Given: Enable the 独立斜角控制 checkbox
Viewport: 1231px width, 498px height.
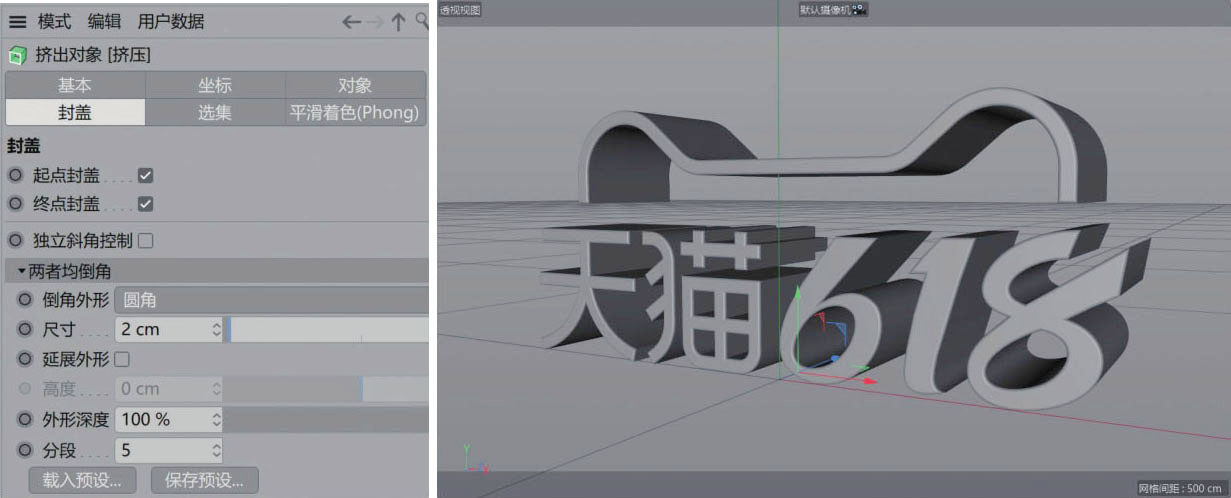Looking at the screenshot, I should click(x=145, y=240).
